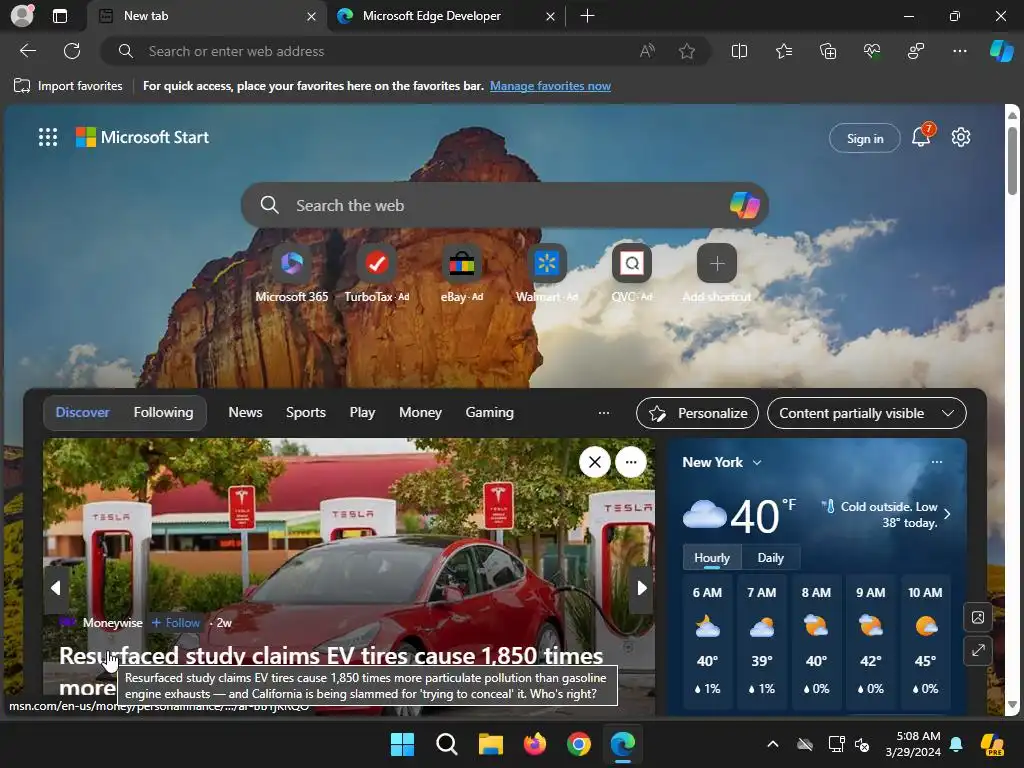Add this page to favorites star

point(686,51)
